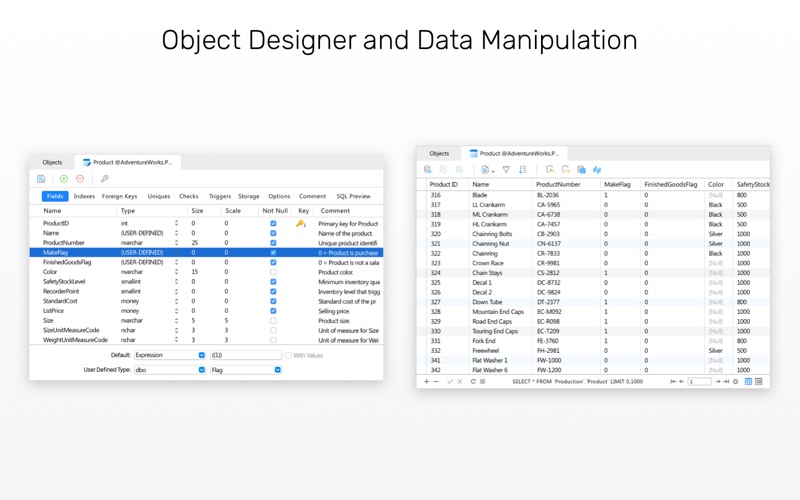This screenshot has width=800, height=500.
Task: Go to the first page with the first-page arrow
Action: click(x=673, y=381)
